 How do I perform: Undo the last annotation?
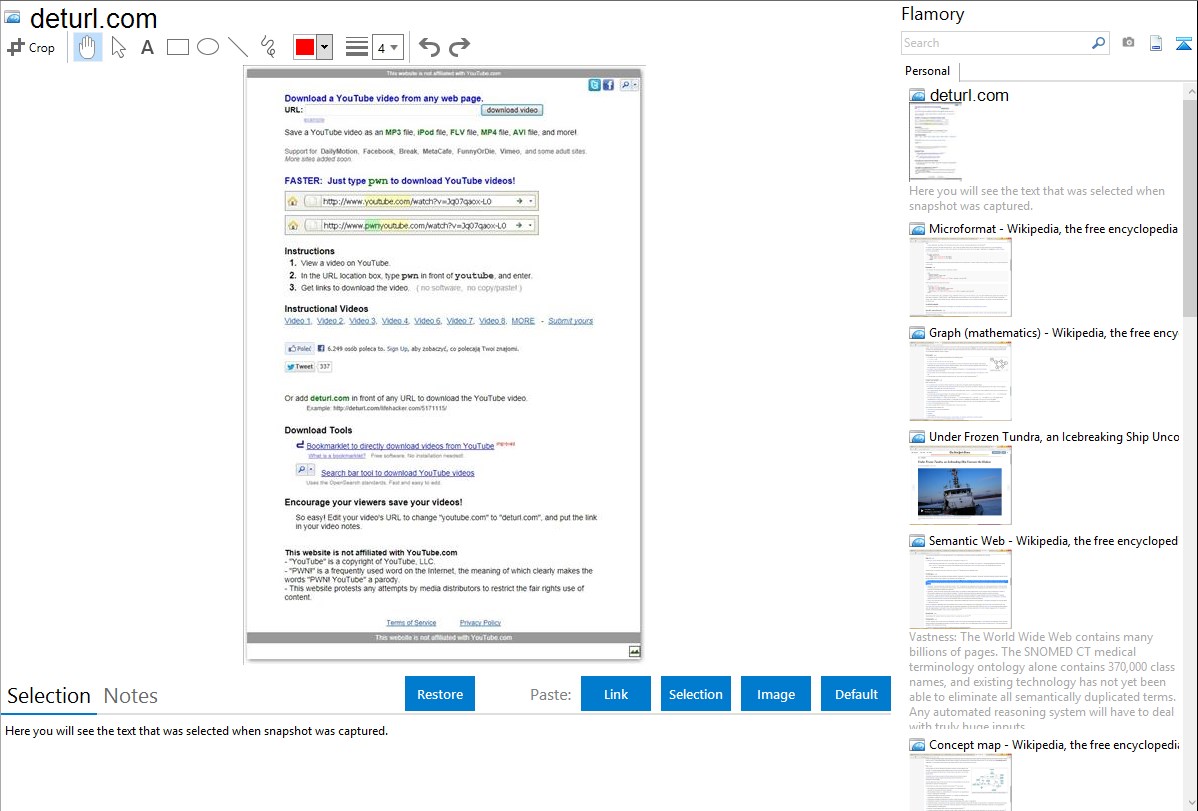(x=429, y=47)
